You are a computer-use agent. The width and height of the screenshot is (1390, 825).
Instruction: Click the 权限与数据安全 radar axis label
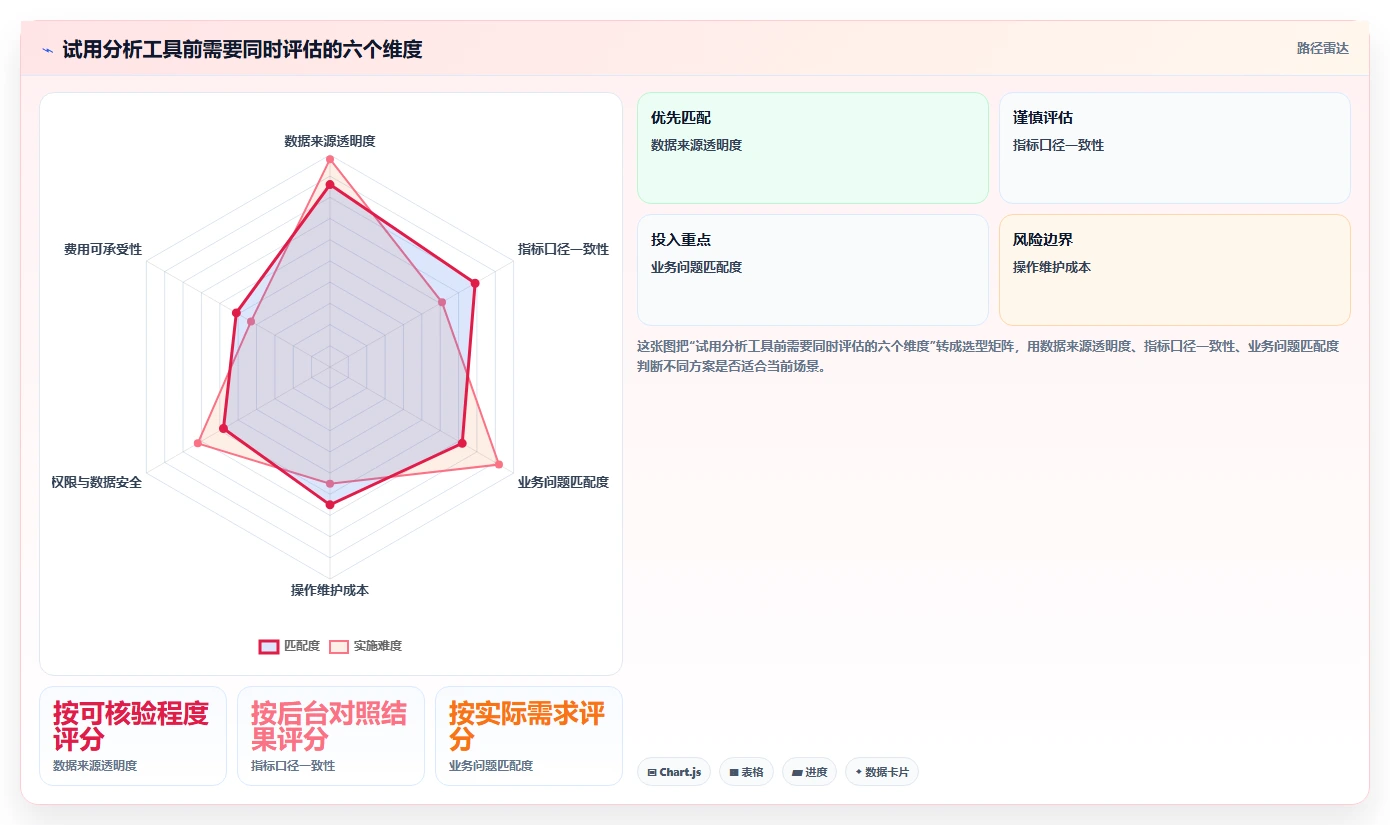coord(97,482)
